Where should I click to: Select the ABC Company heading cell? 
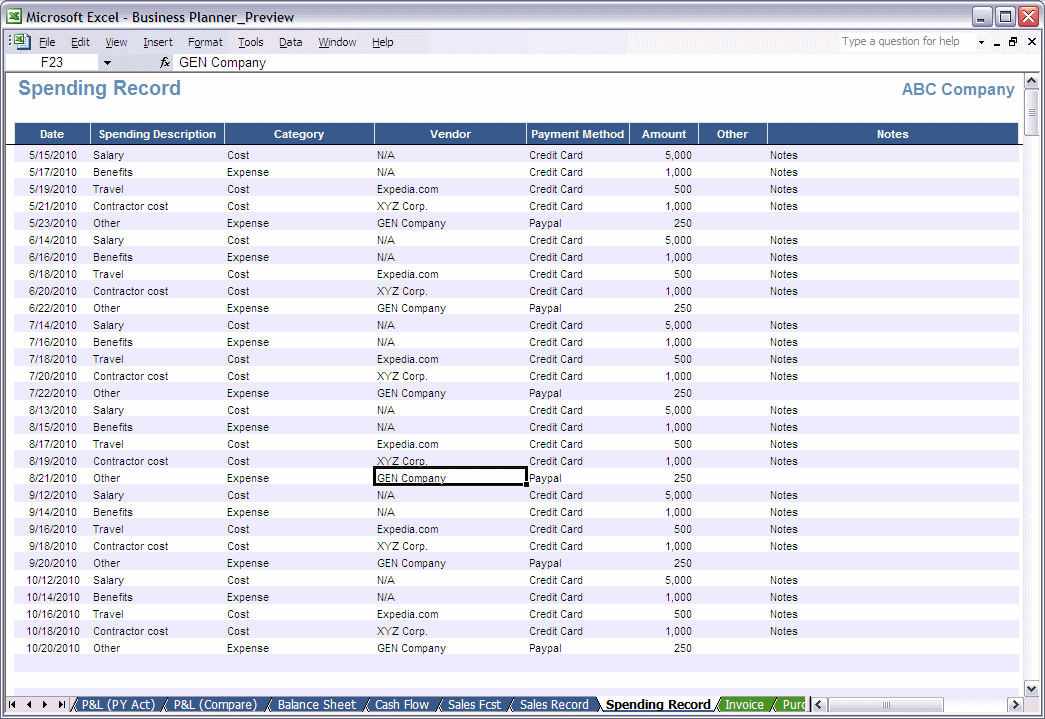coord(958,89)
